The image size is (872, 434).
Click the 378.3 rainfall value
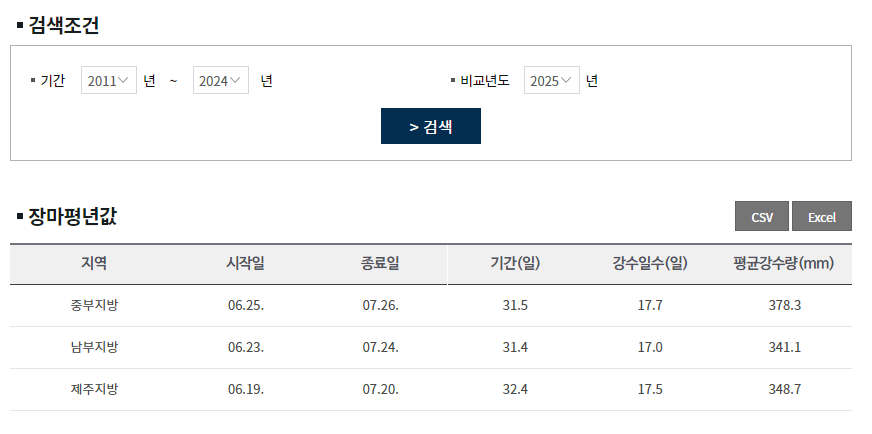tap(785, 305)
